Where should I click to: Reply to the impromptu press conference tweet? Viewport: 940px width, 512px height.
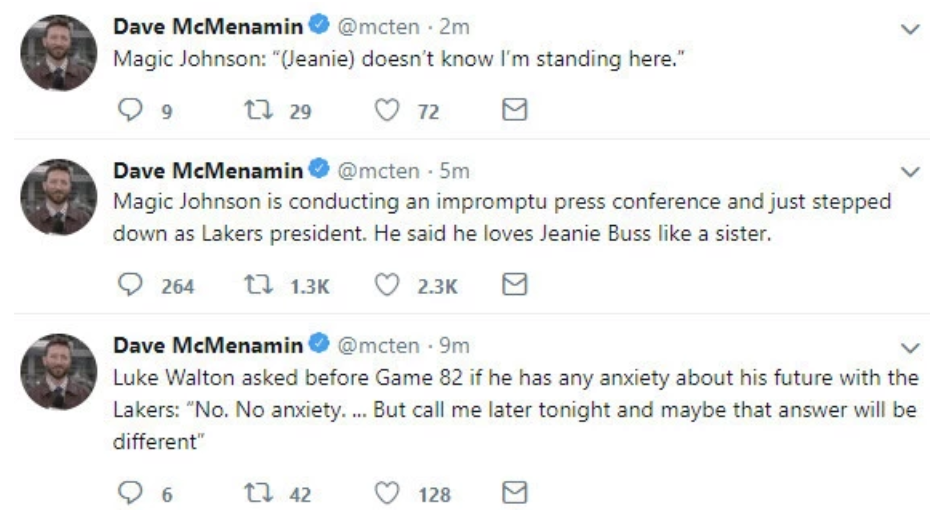pyautogui.click(x=131, y=286)
